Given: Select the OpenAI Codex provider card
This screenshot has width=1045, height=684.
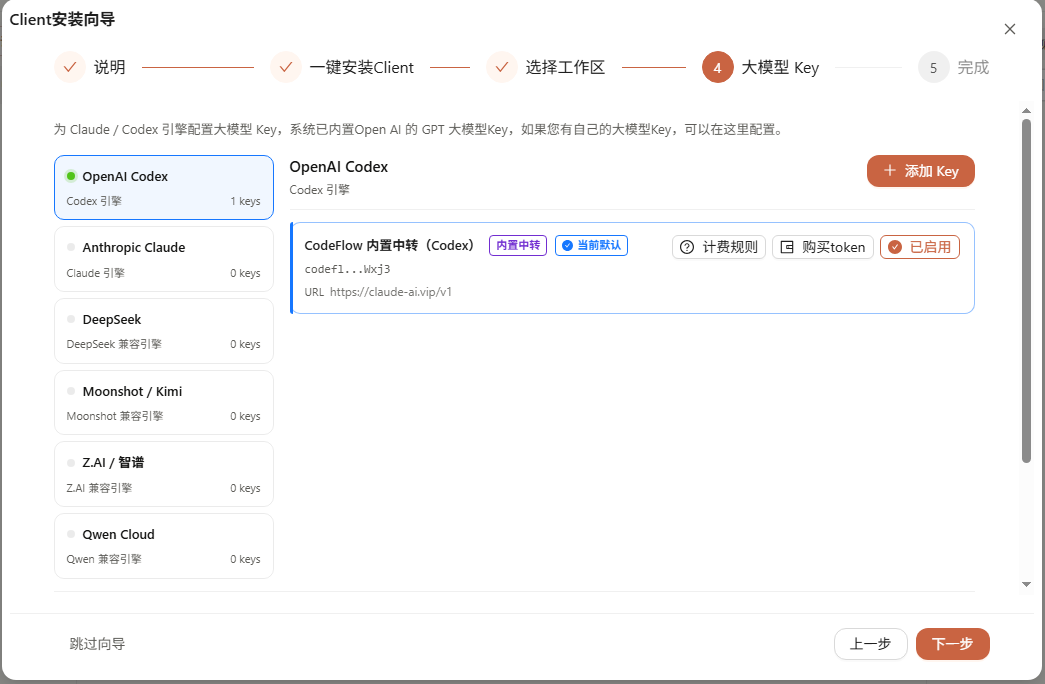Looking at the screenshot, I should pos(164,187).
